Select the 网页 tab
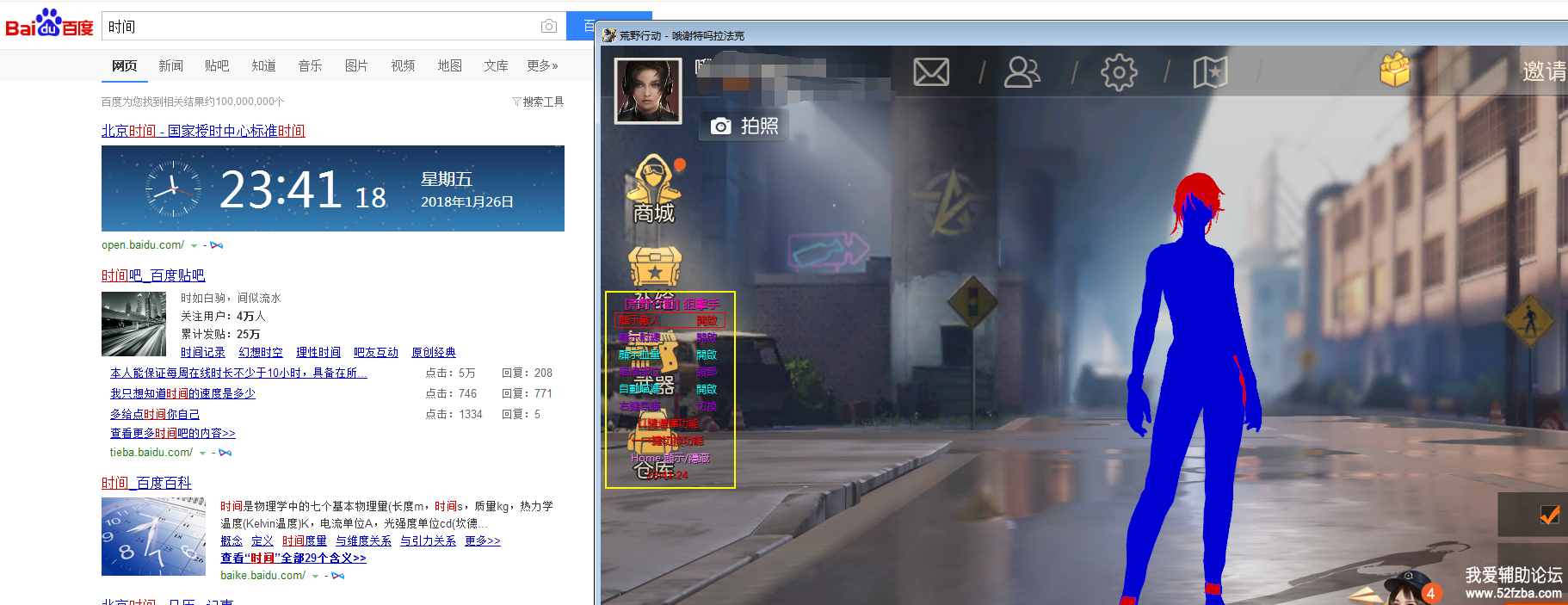1568x605 pixels. click(124, 65)
